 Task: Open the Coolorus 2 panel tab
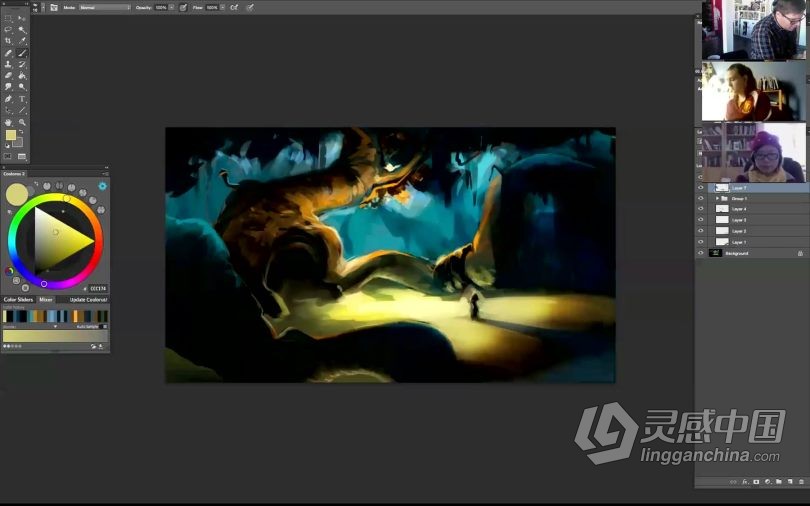(14, 174)
